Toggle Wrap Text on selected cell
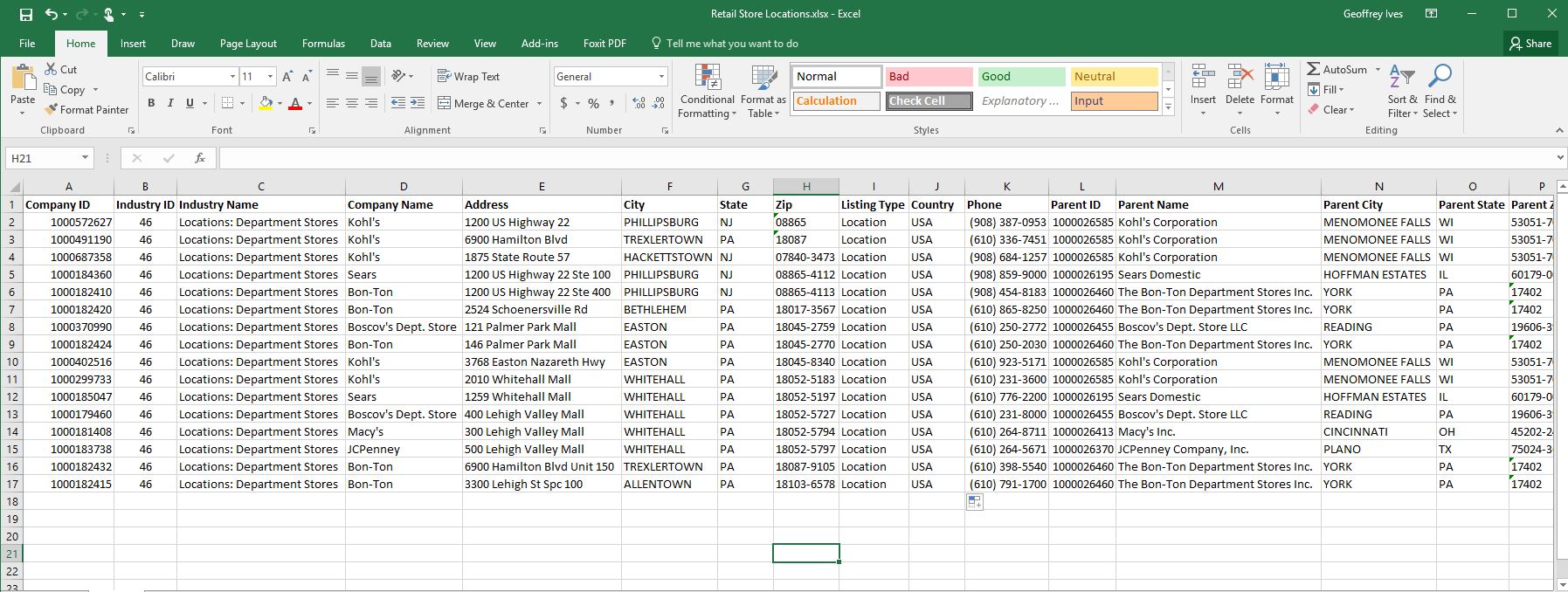The height and width of the screenshot is (592, 1568). click(468, 76)
